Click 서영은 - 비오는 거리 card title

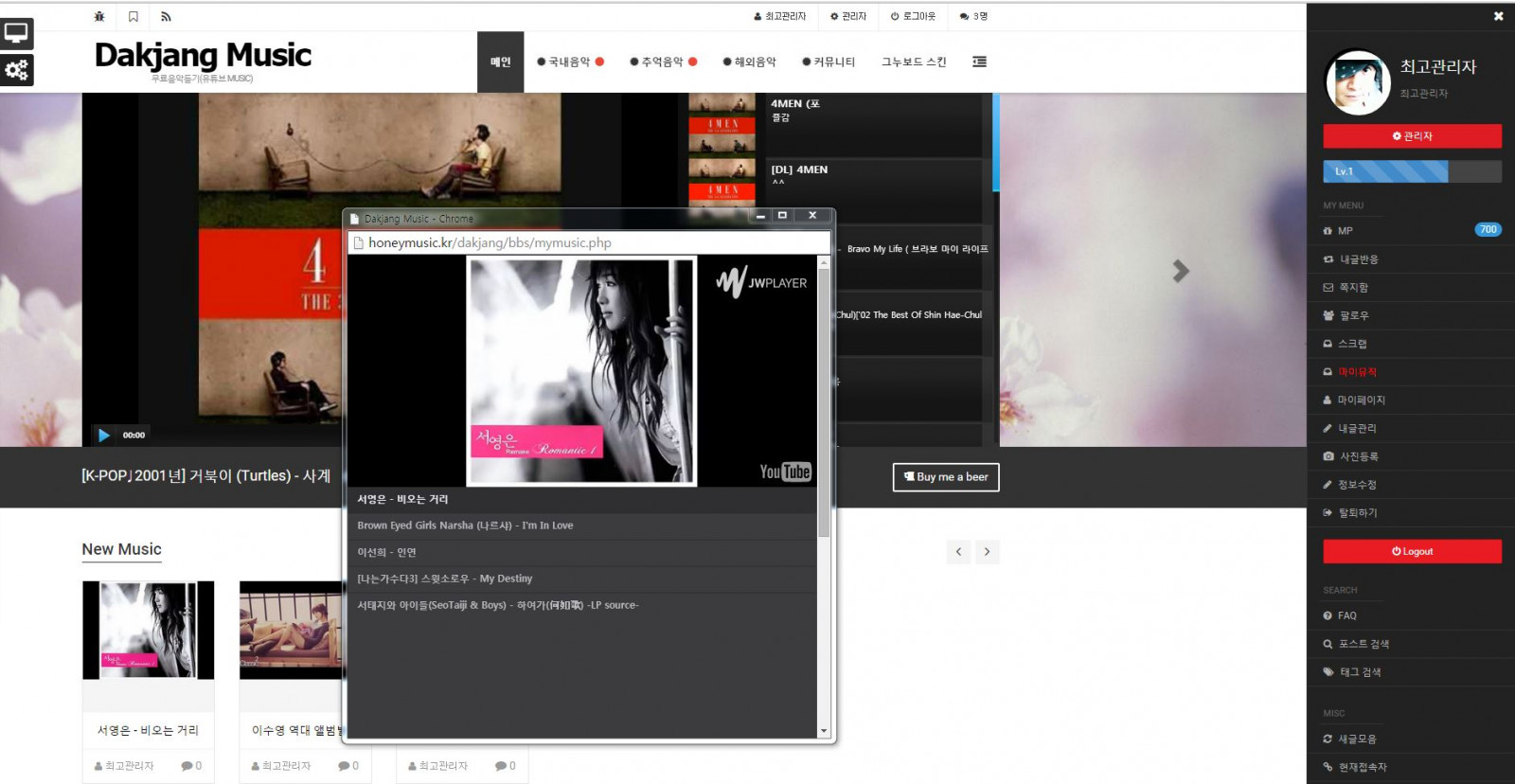pos(148,731)
